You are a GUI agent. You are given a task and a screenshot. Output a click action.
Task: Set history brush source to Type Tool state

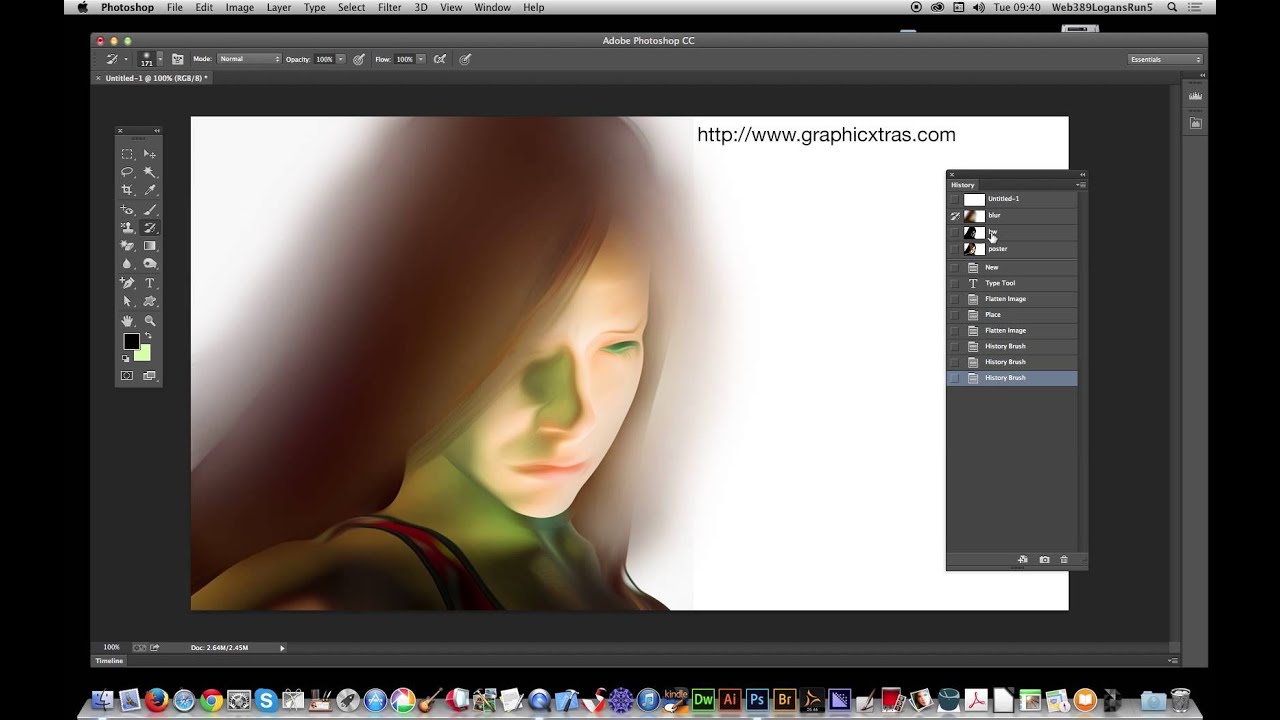pyautogui.click(x=954, y=283)
